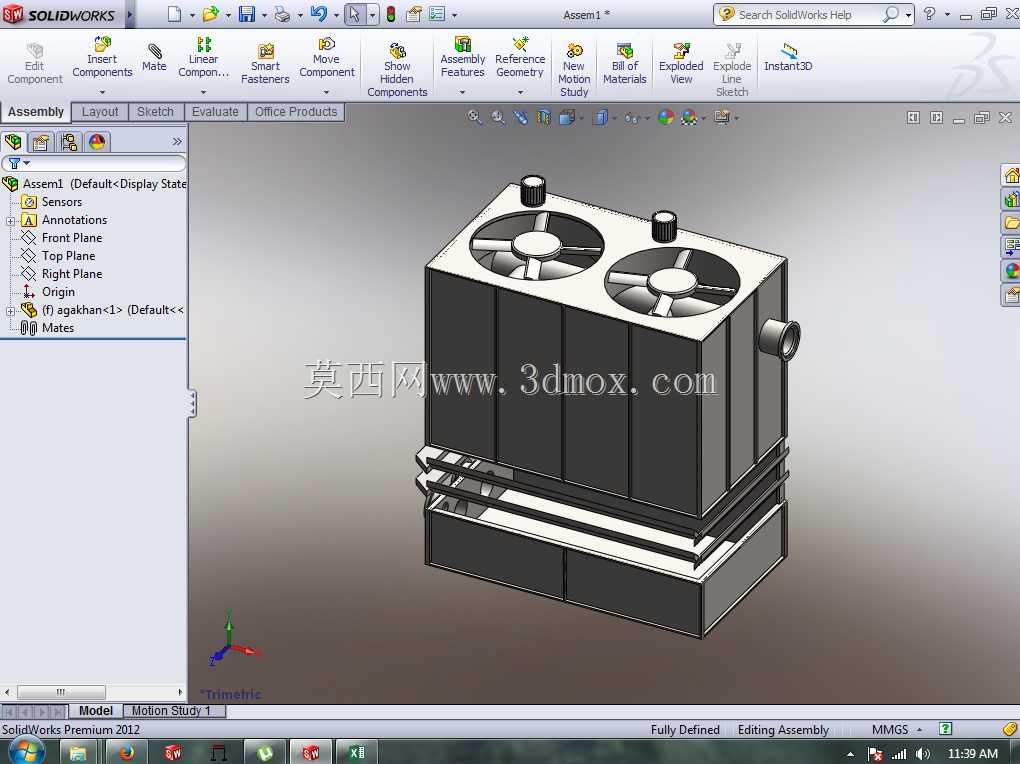The height and width of the screenshot is (764, 1020).
Task: Click Smart Fasteners icon
Action: pyautogui.click(x=265, y=51)
